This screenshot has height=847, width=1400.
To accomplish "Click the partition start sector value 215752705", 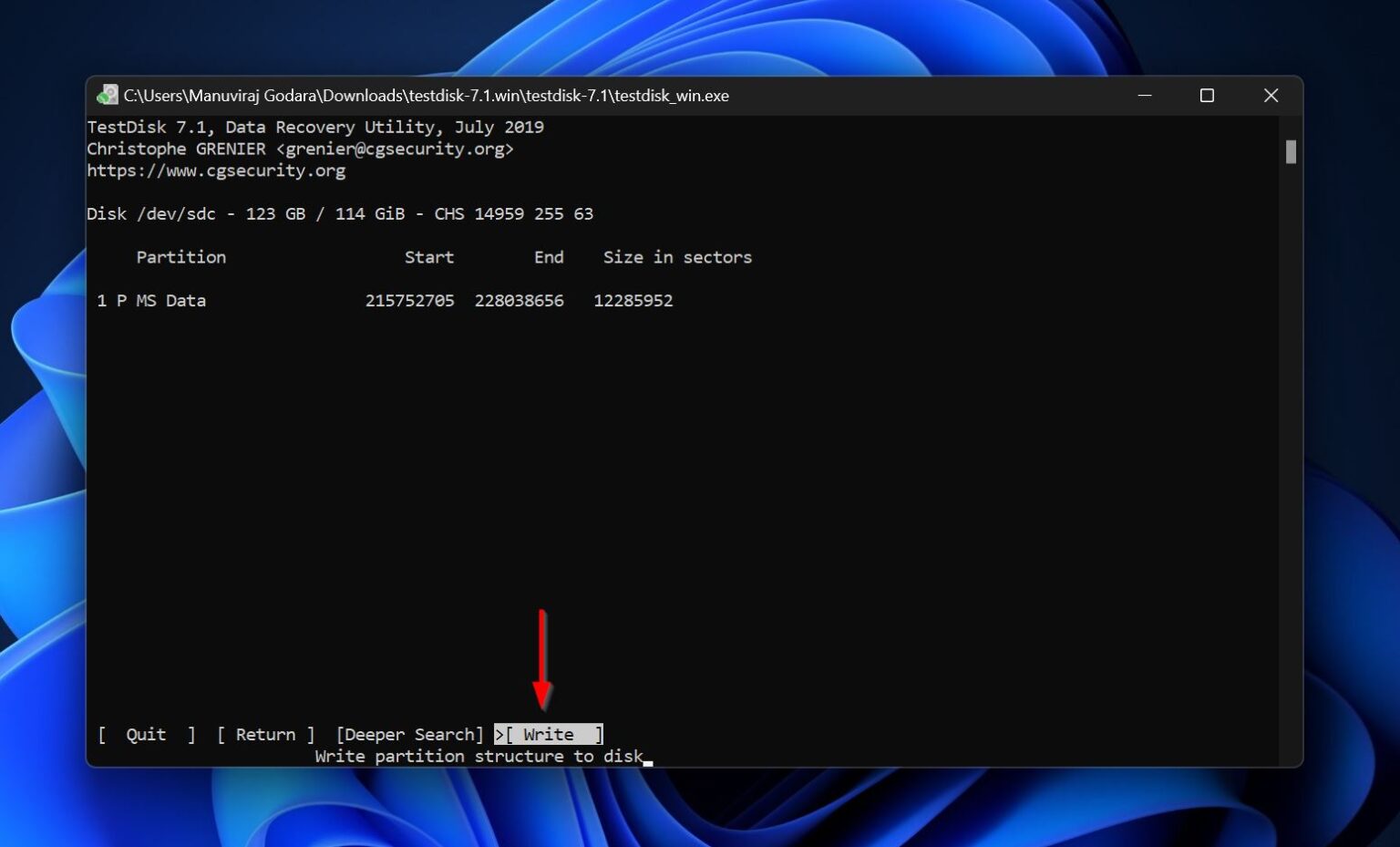I will [x=410, y=300].
